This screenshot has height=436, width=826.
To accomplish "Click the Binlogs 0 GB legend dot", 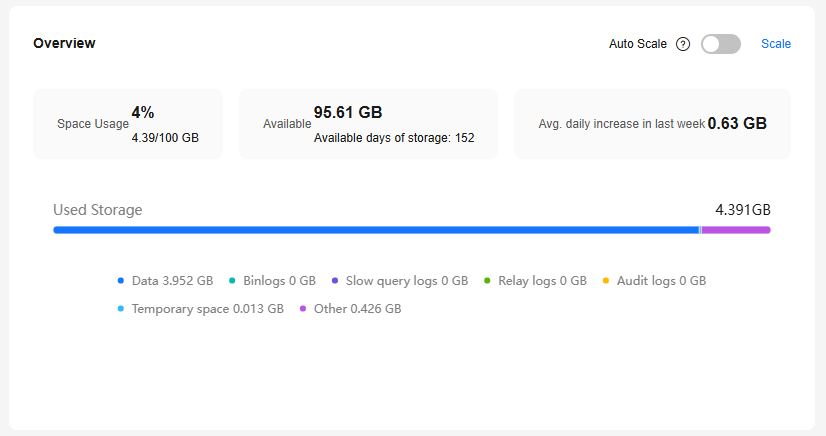I will (x=232, y=281).
